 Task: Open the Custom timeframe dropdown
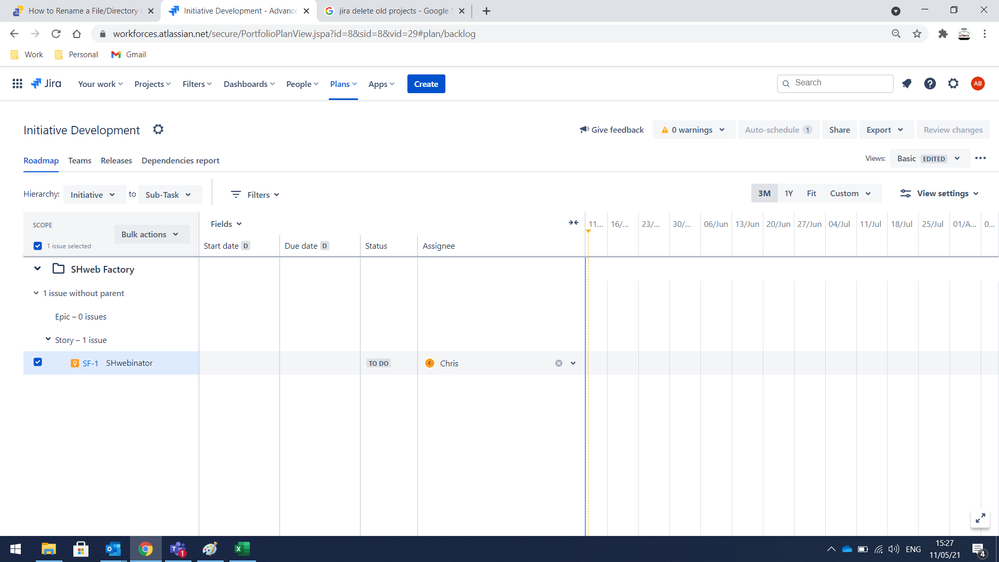point(850,193)
